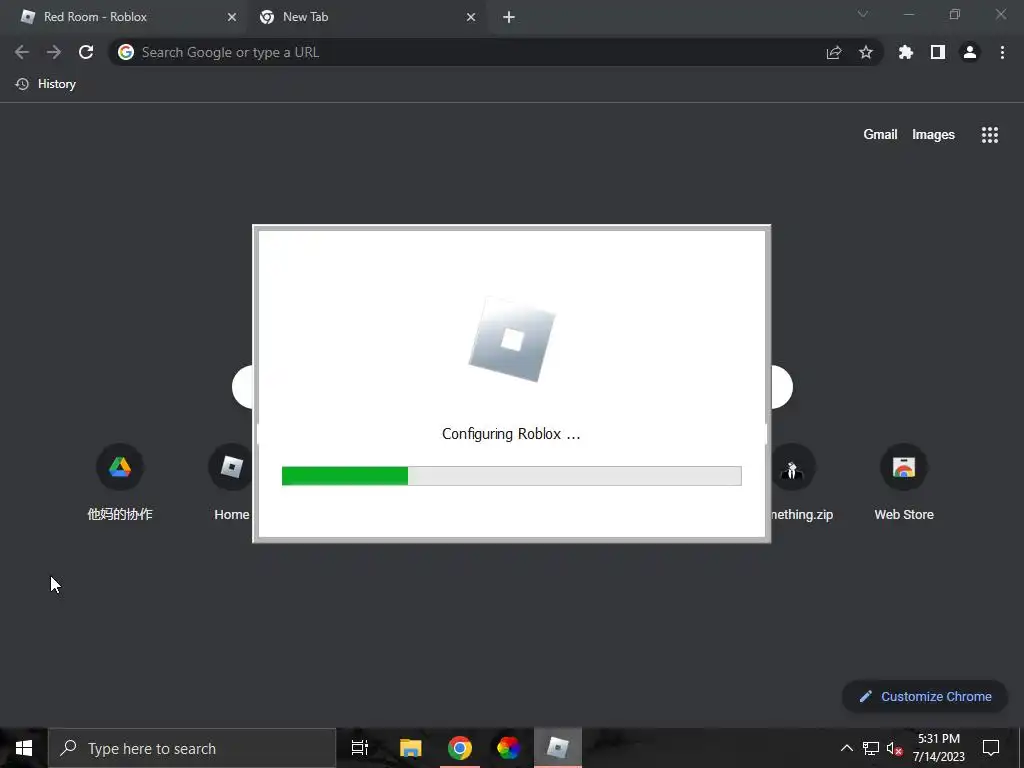
Task: Open the colorful wheel app on taskbar
Action: coord(508,748)
